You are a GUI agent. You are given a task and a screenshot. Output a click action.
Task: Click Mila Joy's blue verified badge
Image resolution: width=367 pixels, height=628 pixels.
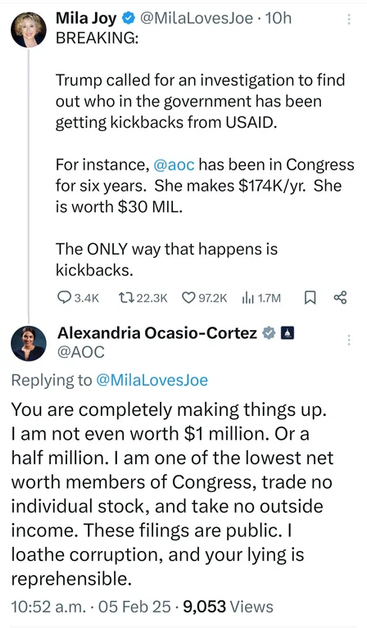tap(128, 18)
